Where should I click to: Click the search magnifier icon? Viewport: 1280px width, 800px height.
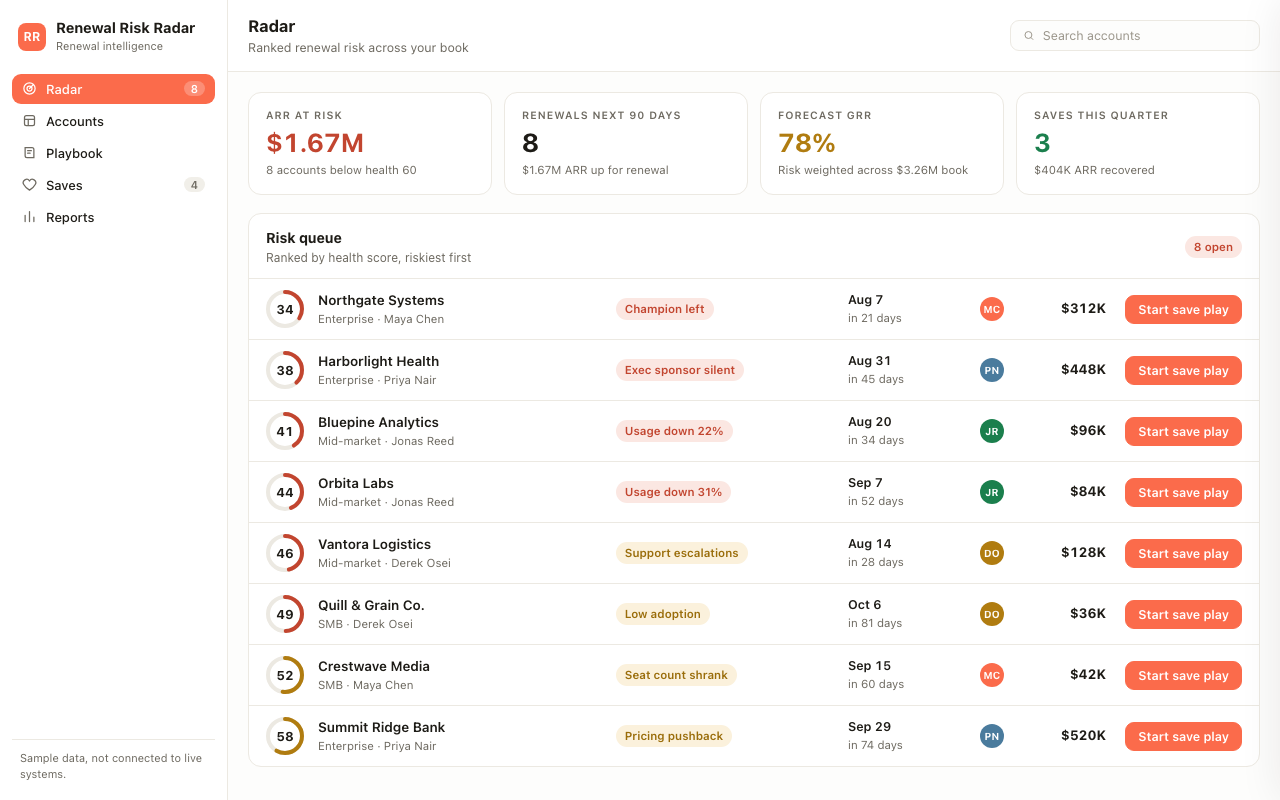click(x=1029, y=36)
